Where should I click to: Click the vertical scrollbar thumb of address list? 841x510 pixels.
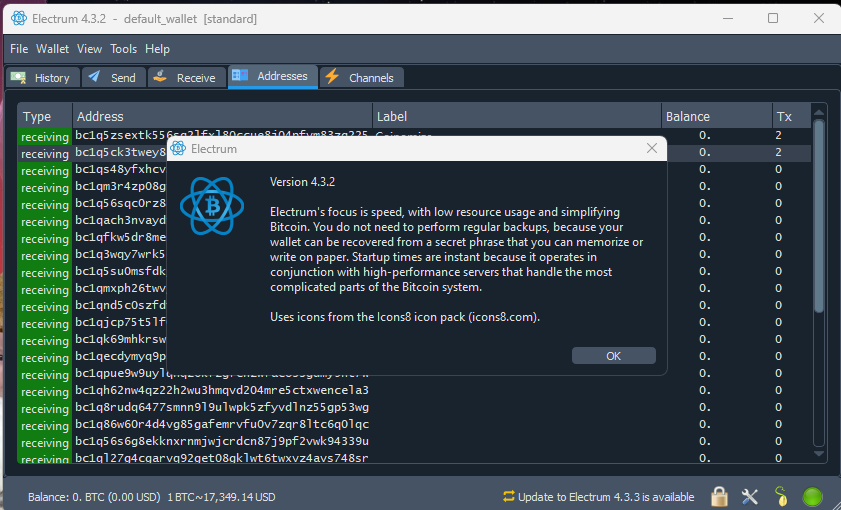click(x=818, y=216)
